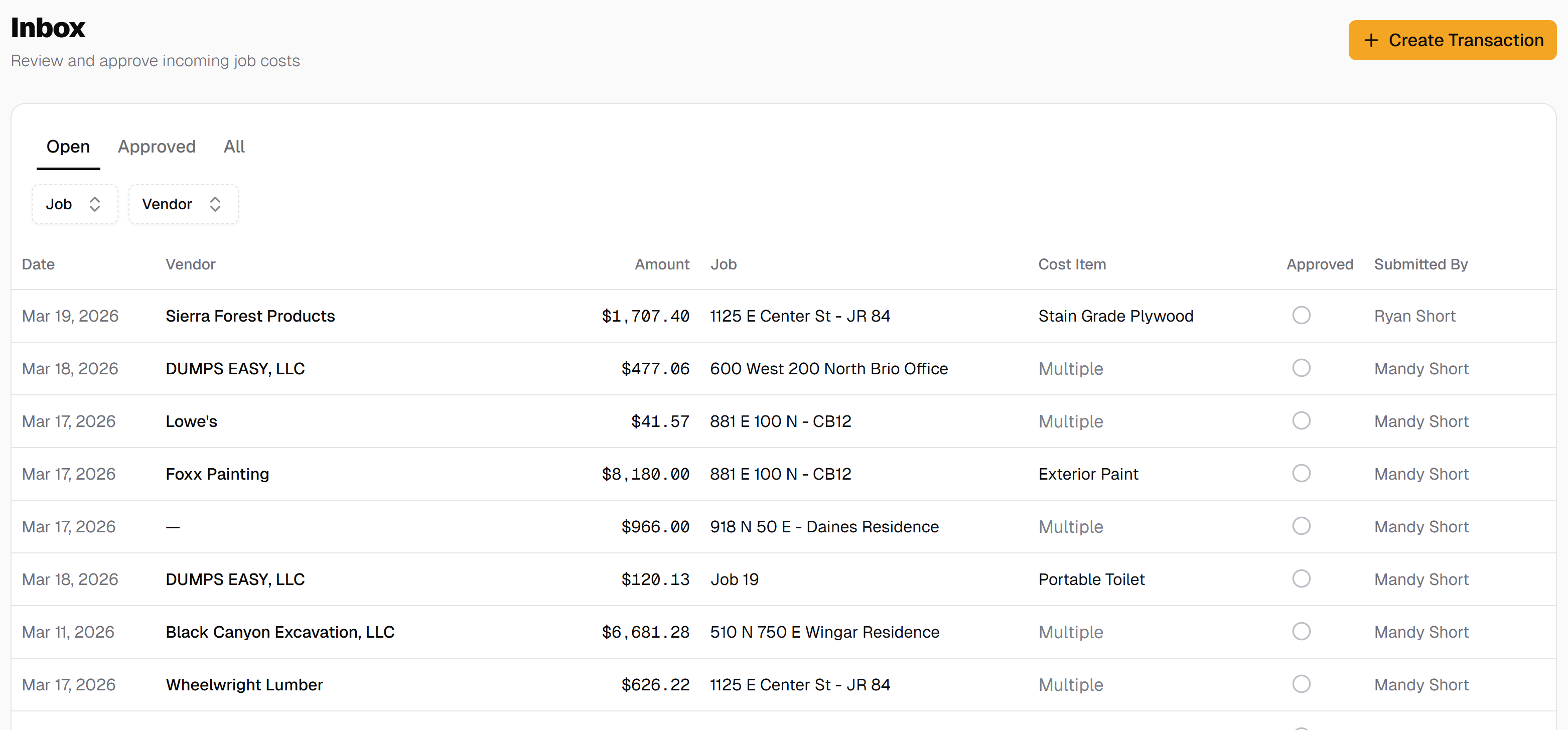Approve the DUMPS EASY portable toilet cost

tap(1302, 578)
